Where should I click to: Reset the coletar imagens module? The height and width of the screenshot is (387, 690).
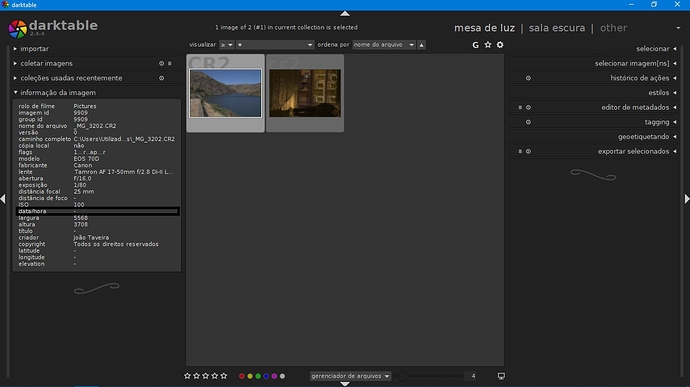tap(161, 63)
